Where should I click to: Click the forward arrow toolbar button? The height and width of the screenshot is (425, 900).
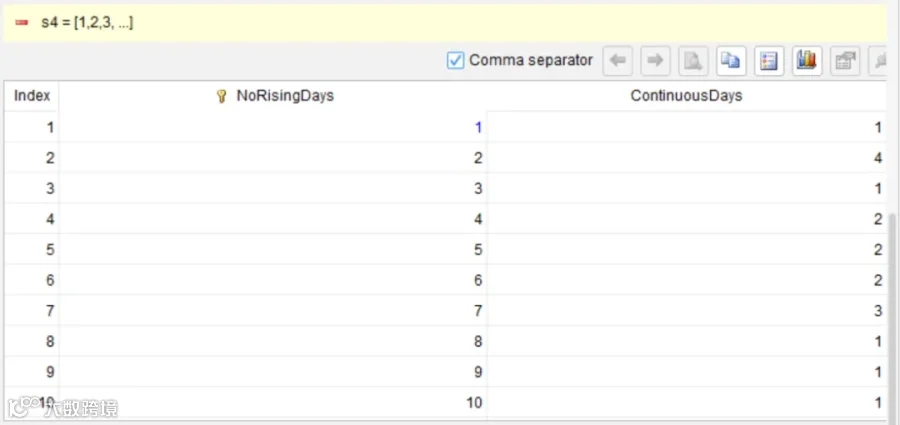[655, 61]
